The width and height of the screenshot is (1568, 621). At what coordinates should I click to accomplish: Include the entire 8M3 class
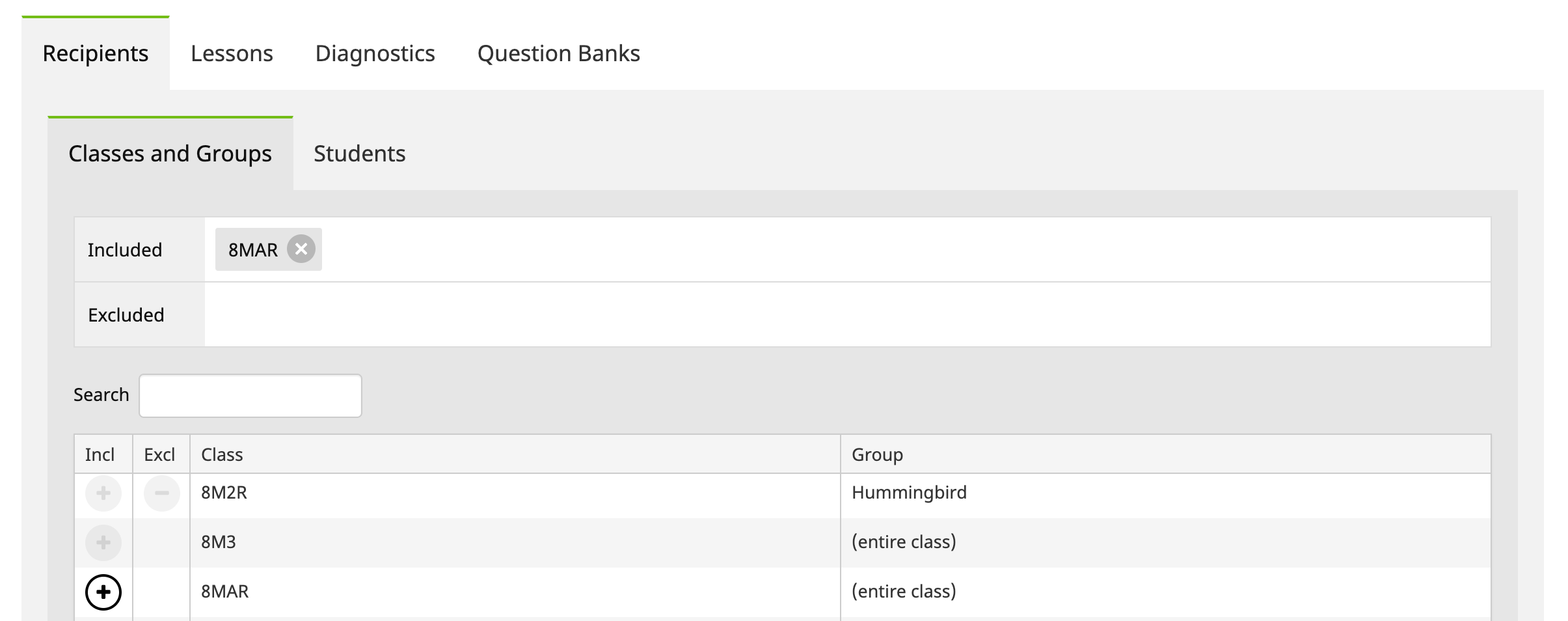pos(103,542)
